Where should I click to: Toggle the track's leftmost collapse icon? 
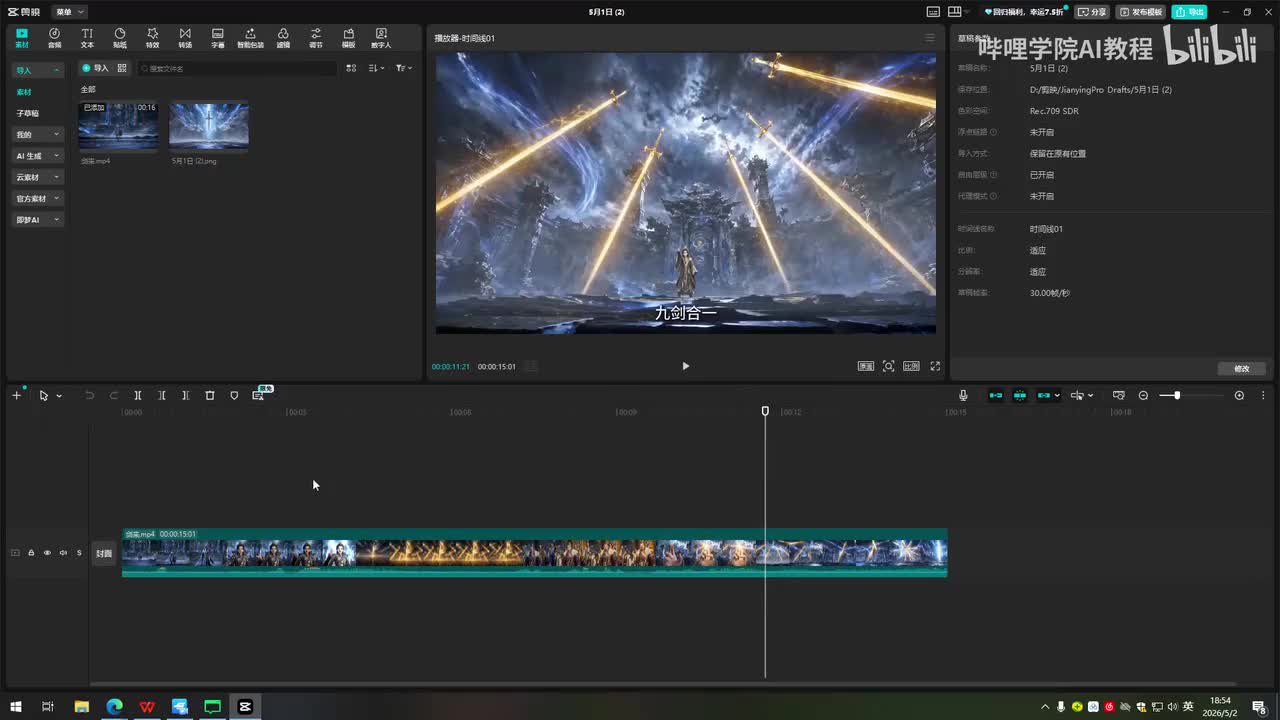(x=15, y=553)
